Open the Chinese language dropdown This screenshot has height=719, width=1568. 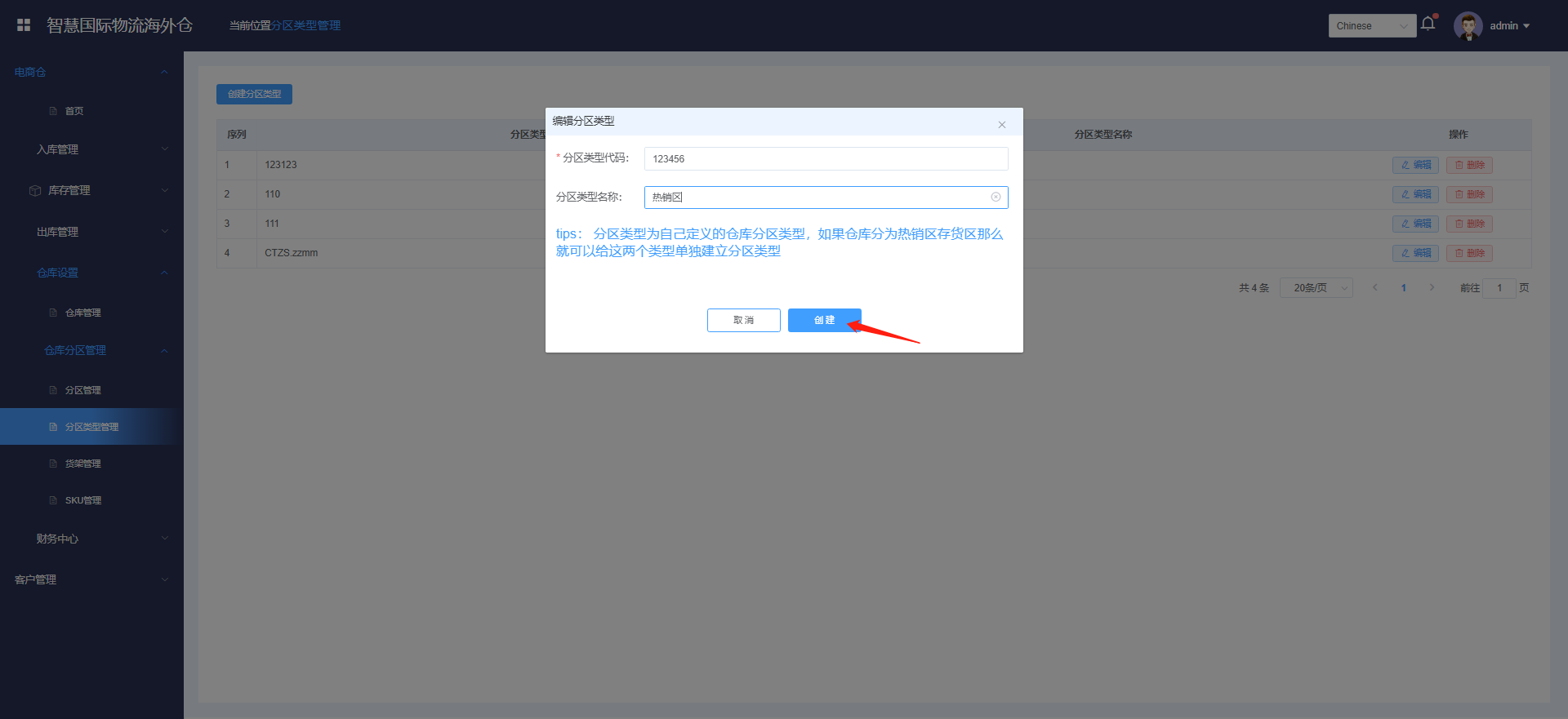pyautogui.click(x=1372, y=26)
